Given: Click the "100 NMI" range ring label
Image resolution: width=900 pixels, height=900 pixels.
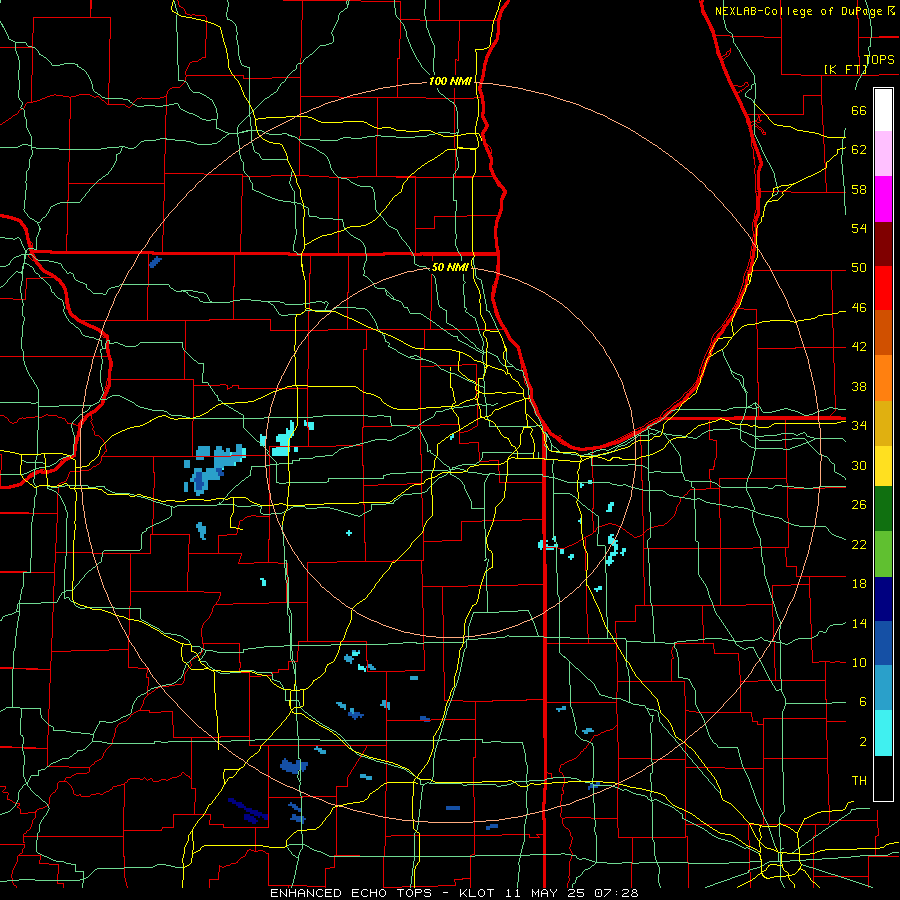Looking at the screenshot, I should tap(450, 82).
